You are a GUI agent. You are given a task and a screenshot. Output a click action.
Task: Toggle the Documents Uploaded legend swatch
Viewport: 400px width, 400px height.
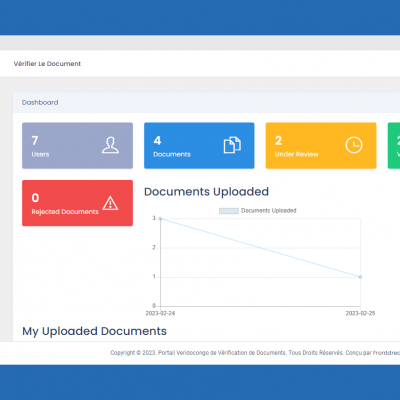pyautogui.click(x=229, y=211)
